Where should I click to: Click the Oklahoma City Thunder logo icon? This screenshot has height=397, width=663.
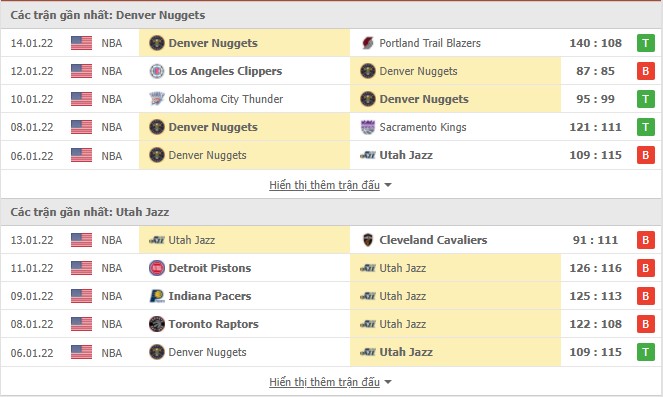157,99
